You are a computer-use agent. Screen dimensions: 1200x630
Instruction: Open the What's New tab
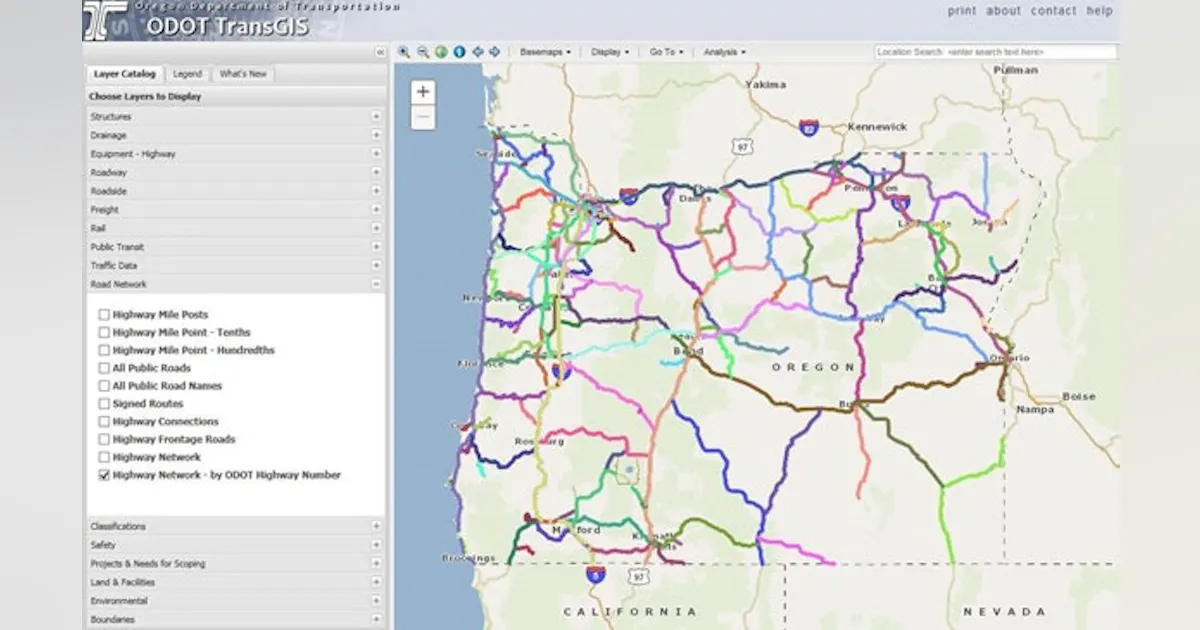243,74
